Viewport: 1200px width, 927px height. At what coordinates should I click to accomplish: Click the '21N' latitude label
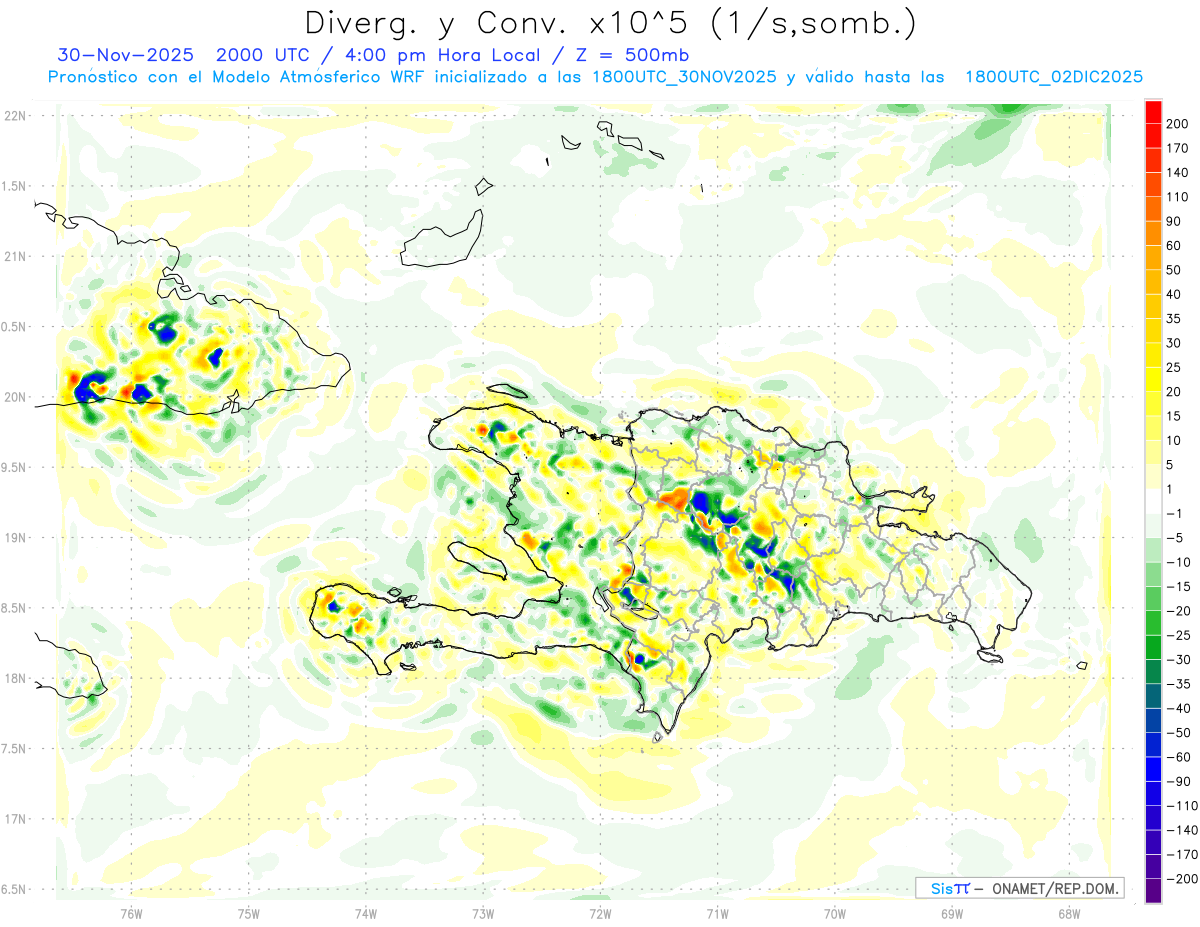pyautogui.click(x=16, y=257)
